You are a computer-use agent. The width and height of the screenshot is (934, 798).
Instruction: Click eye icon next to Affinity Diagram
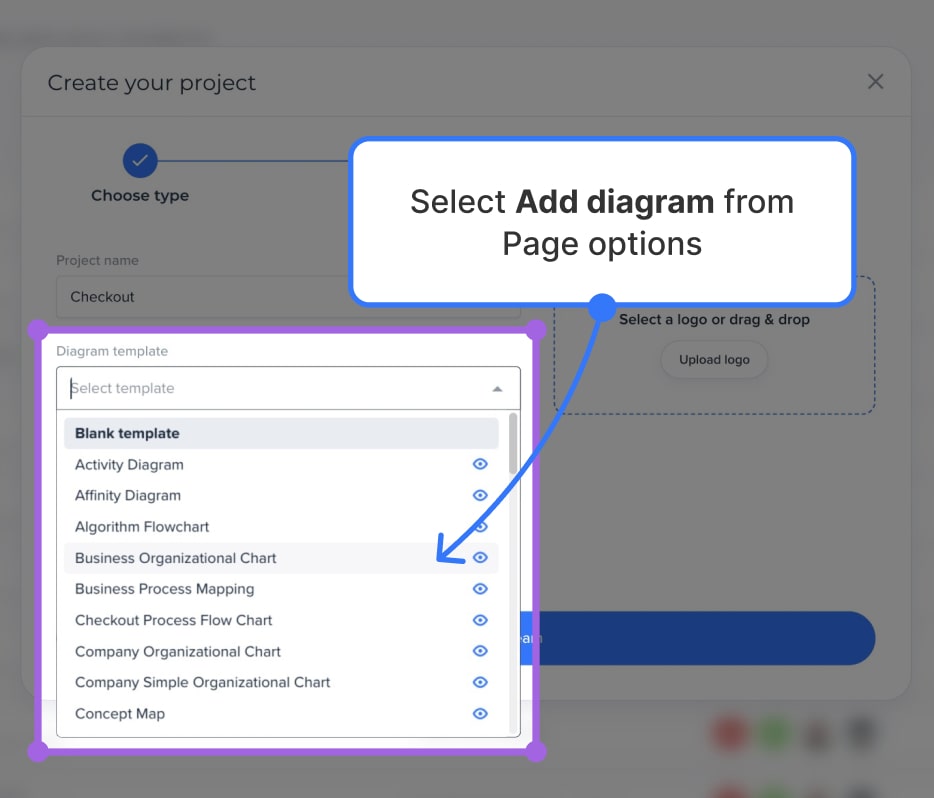point(480,495)
